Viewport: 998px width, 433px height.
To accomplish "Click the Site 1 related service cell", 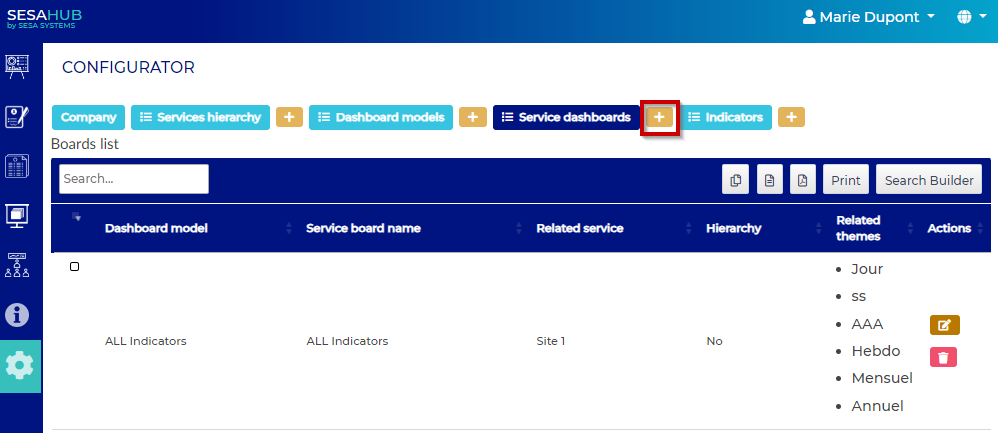I will (551, 341).
